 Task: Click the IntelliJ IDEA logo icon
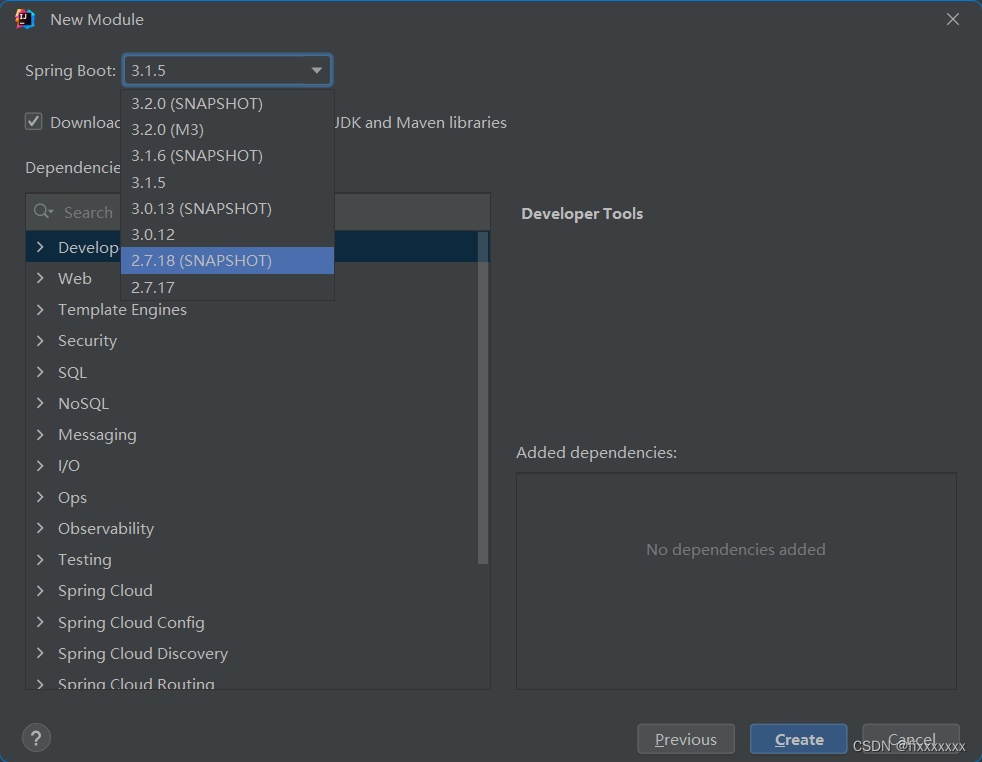coord(25,19)
